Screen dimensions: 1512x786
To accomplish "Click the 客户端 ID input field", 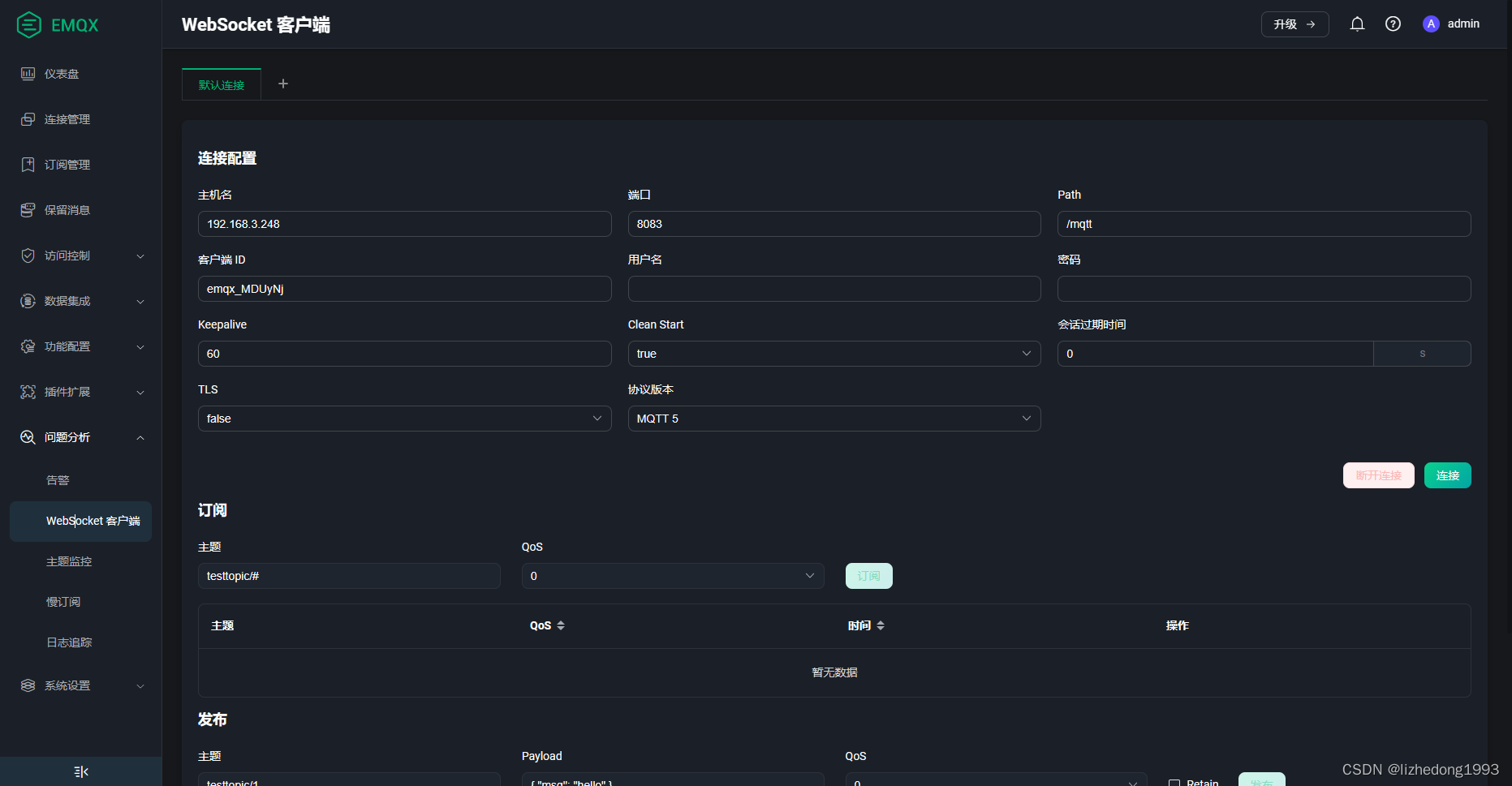I will point(404,289).
